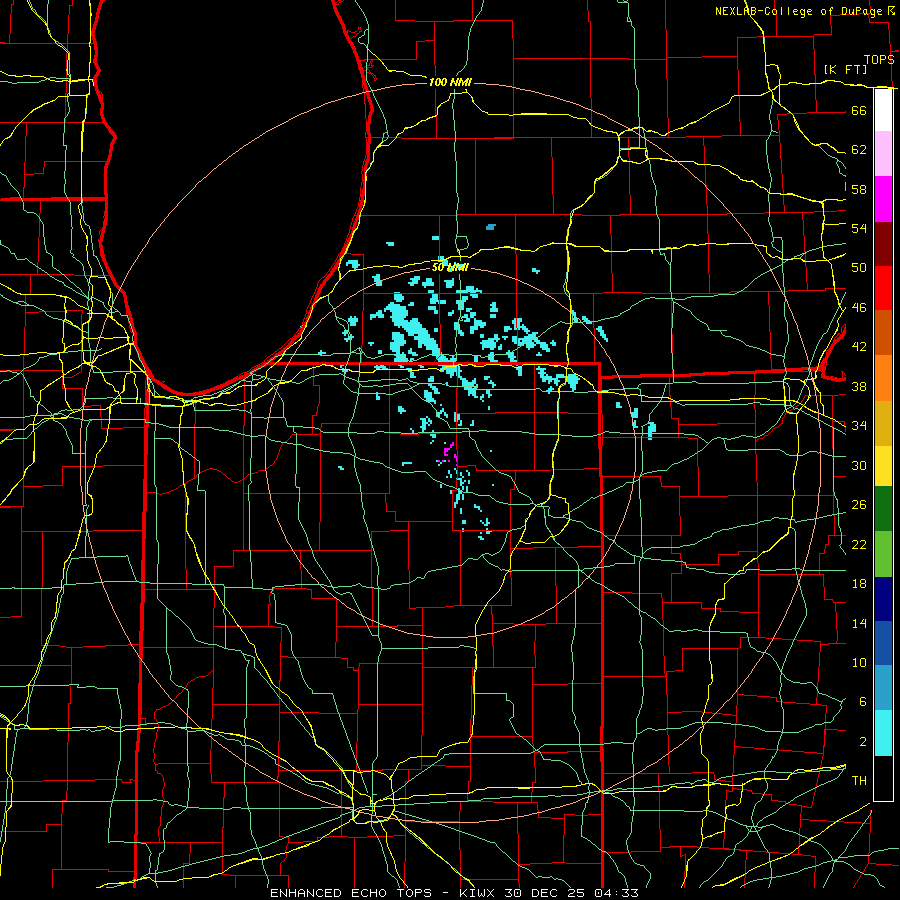Click the NEXLAB-College of DuPage label
The image size is (900, 900).
[798, 11]
